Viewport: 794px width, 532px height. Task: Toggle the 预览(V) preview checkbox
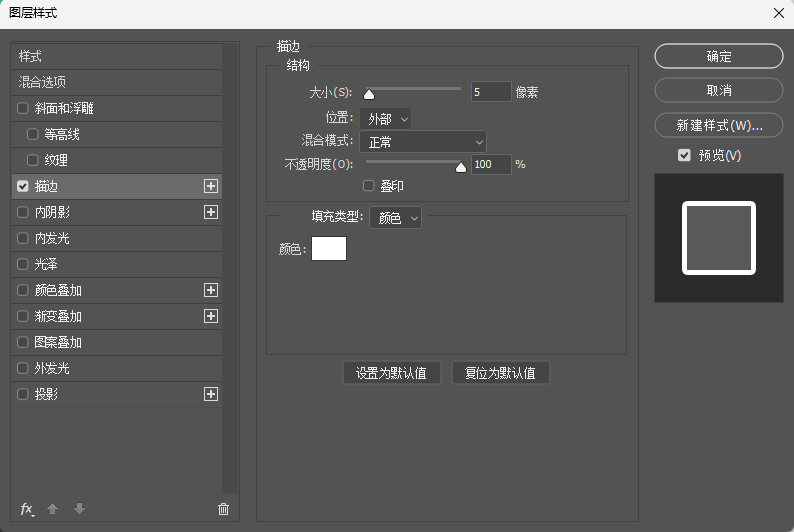coord(684,155)
